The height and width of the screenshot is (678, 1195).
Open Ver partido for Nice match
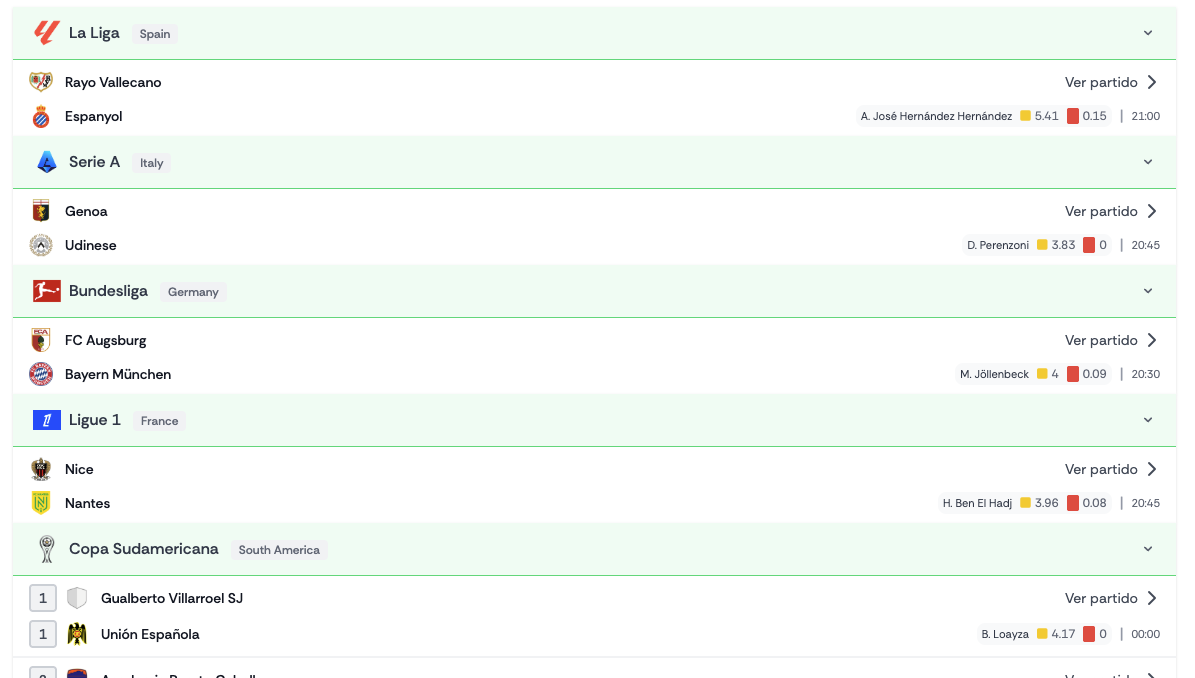tap(1111, 469)
